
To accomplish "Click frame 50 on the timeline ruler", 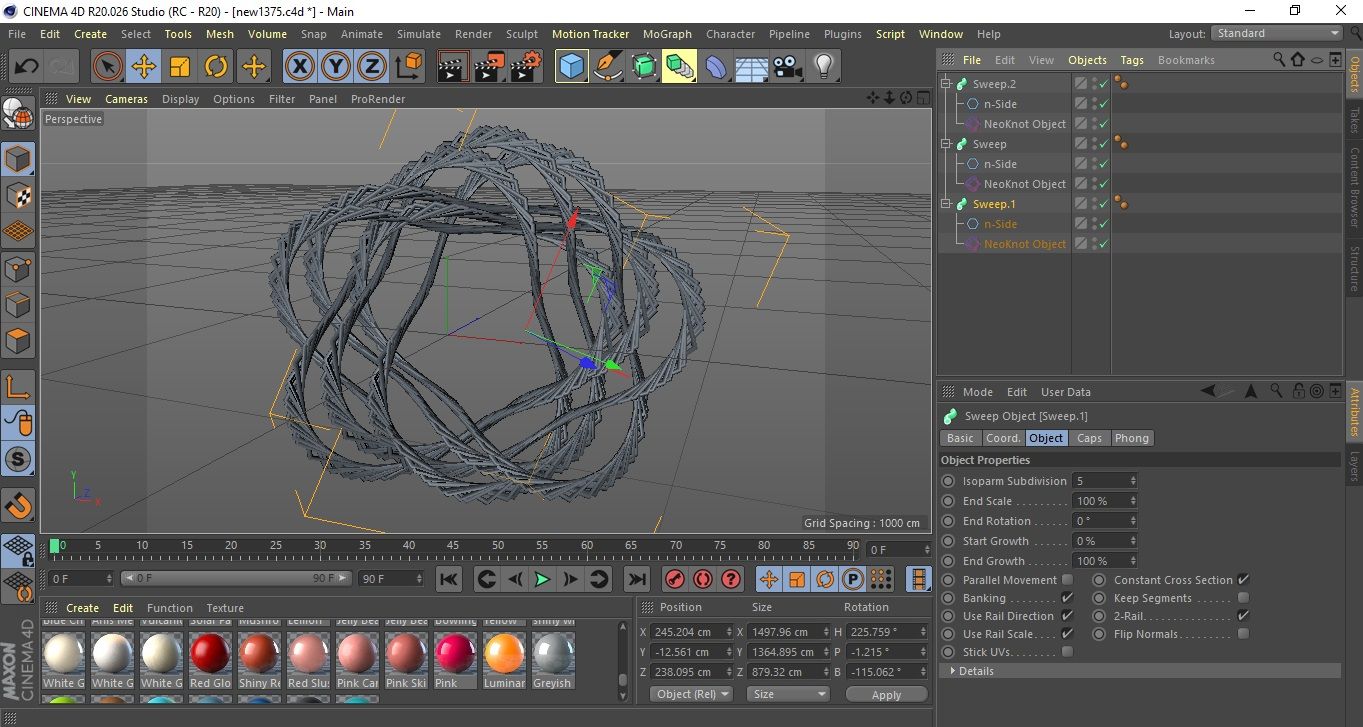I will tap(497, 546).
